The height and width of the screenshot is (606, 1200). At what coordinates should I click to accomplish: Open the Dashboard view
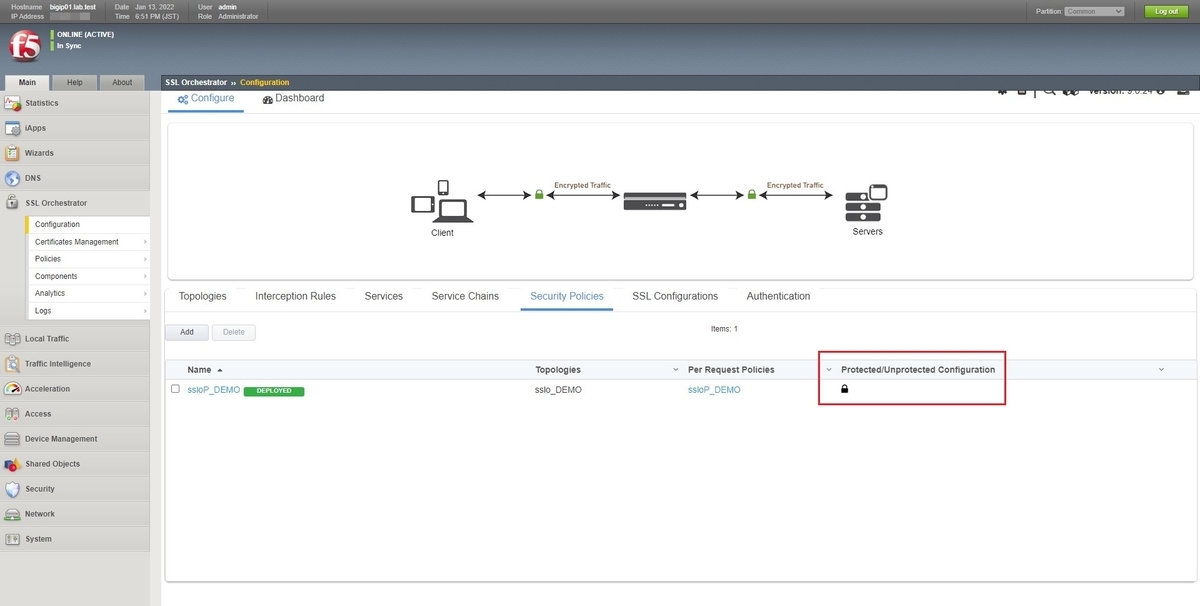point(293,98)
